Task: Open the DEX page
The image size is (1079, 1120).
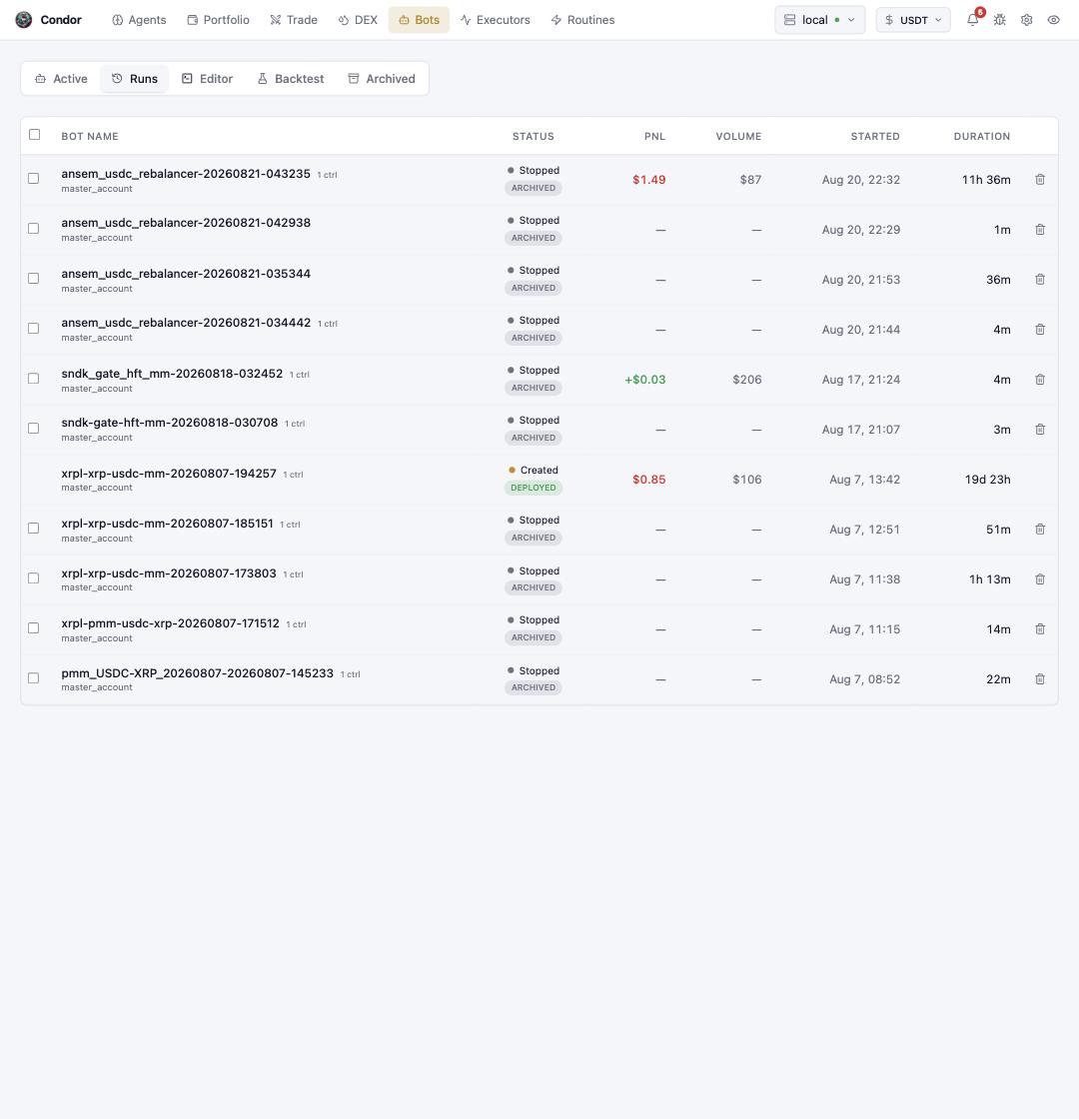Action: [357, 20]
